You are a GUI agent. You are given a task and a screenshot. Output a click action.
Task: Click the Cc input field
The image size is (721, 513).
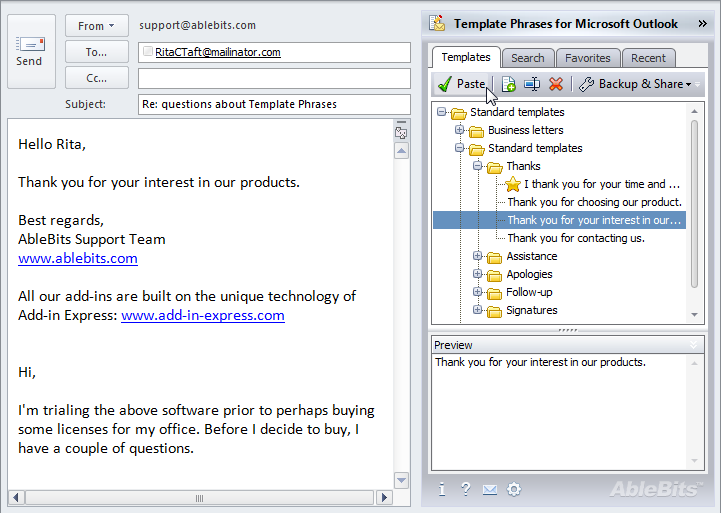(x=274, y=79)
